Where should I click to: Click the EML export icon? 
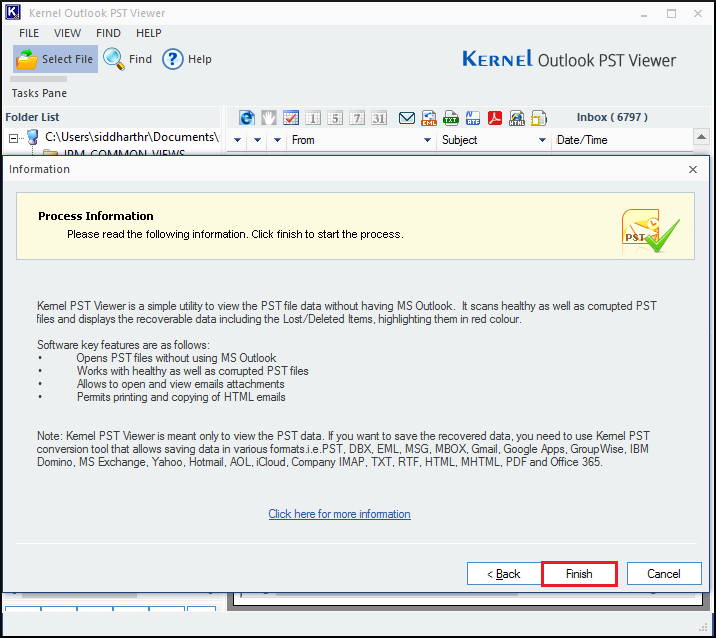tap(428, 118)
